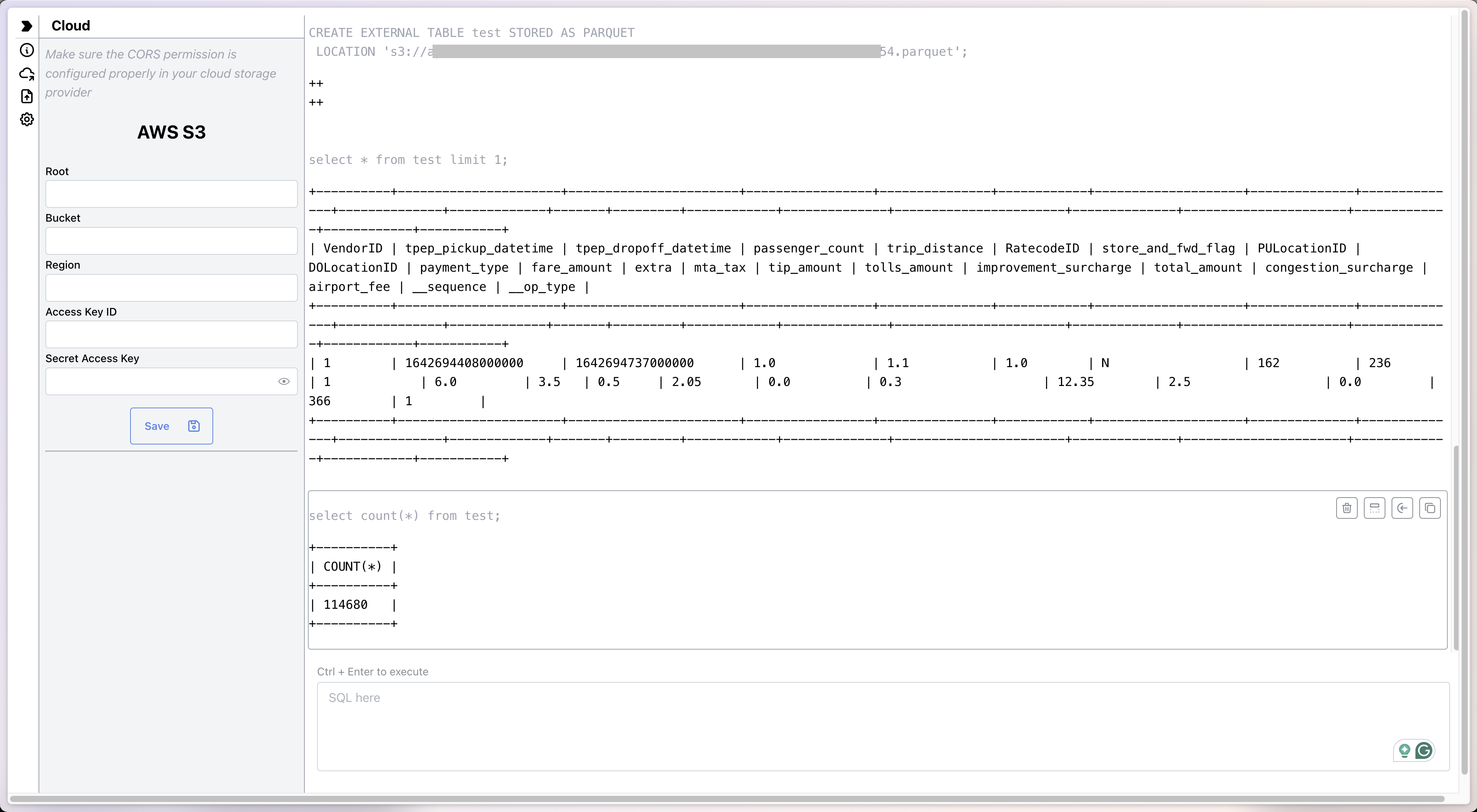Click the Region input box
The image size is (1477, 812).
pos(171,288)
